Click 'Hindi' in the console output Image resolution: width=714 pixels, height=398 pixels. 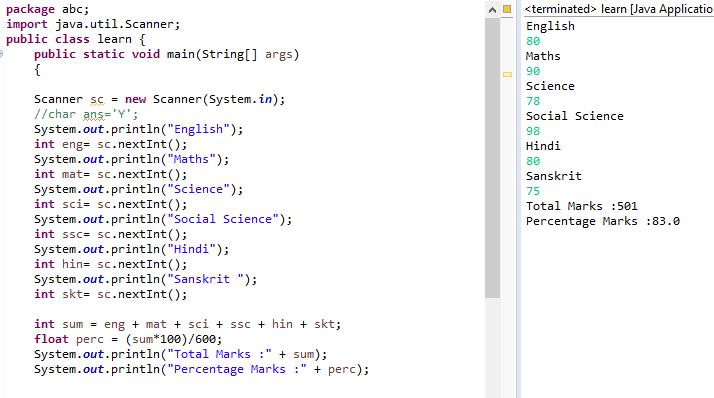[x=543, y=147]
